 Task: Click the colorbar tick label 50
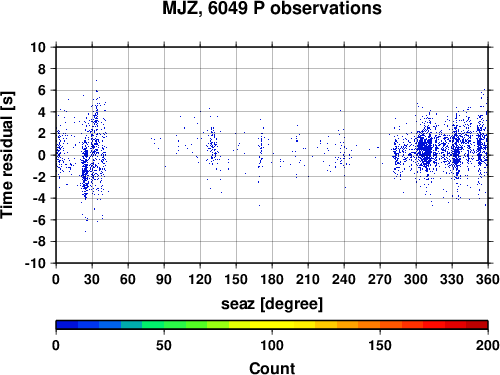164,345
